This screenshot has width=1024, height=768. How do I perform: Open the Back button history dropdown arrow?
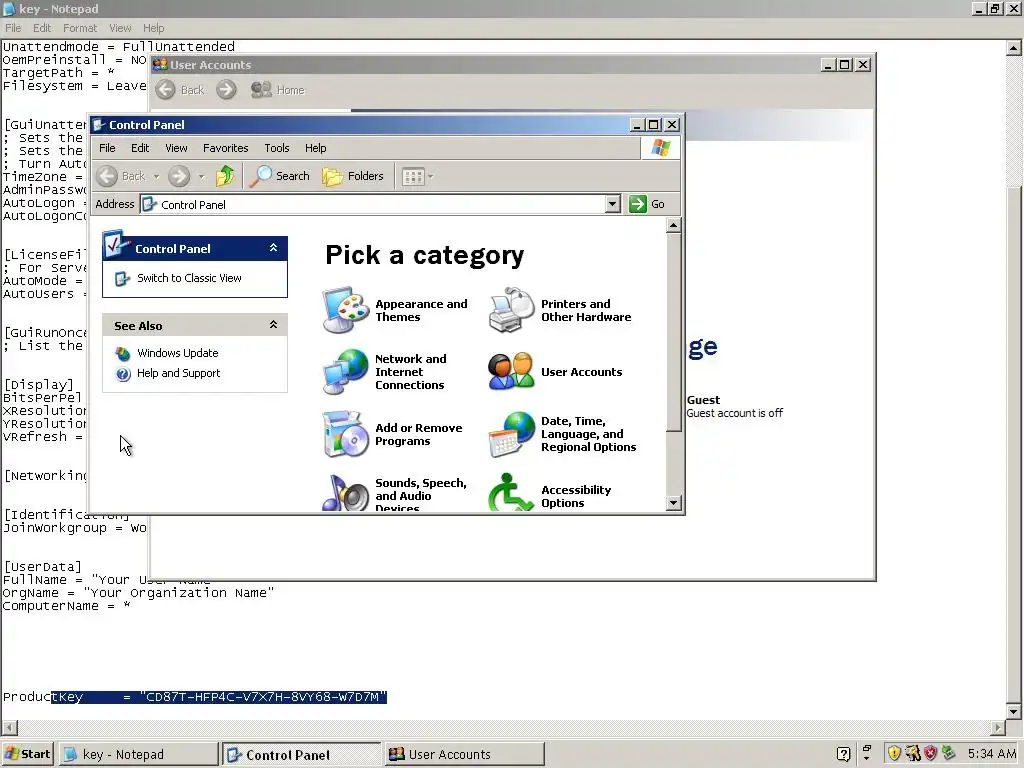[x=156, y=176]
